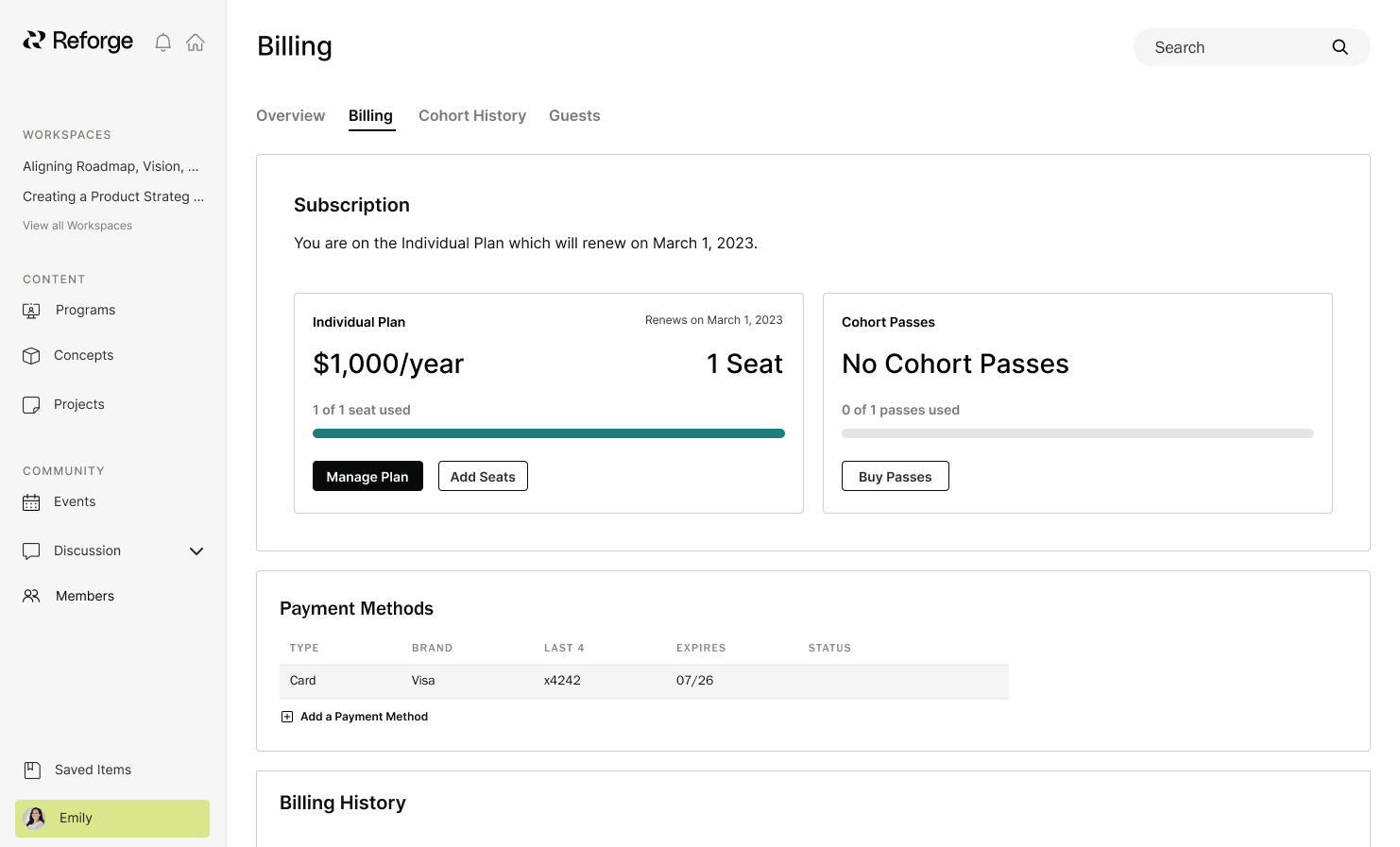This screenshot has width=1400, height=847.
Task: Click the Programs sidebar icon
Action: point(31,311)
